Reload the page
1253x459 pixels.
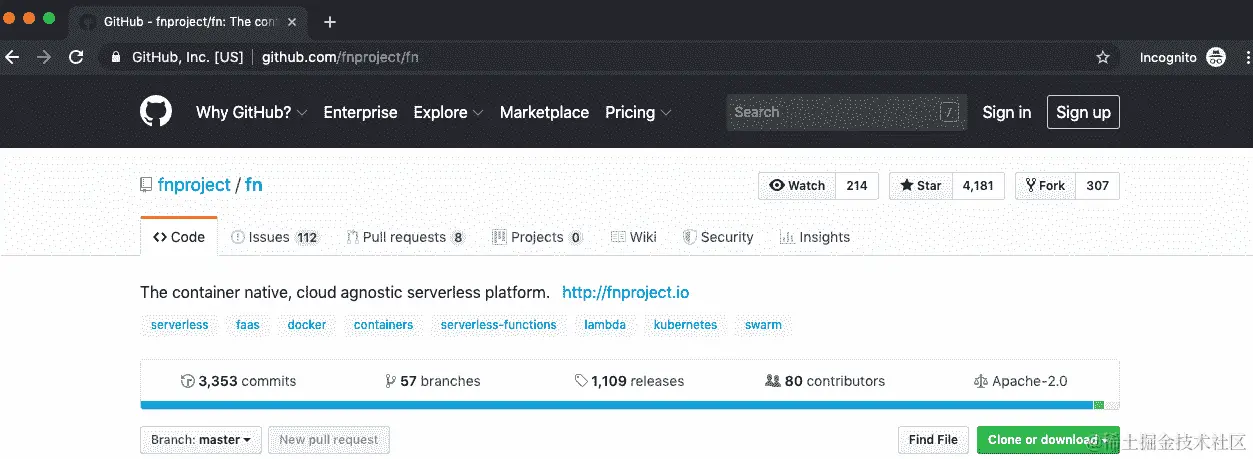click(76, 57)
